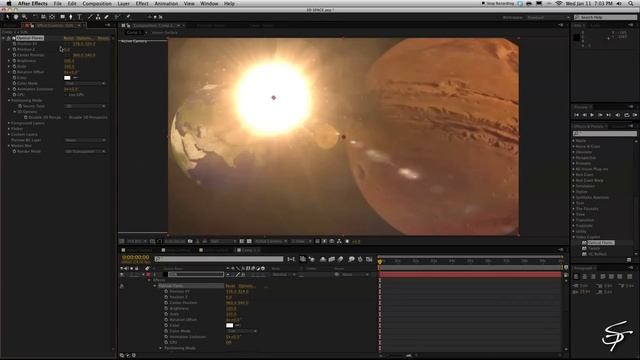Collapse Optical Flares effect in Effect Controls
640x360 pixels.
pyautogui.click(x=4, y=38)
